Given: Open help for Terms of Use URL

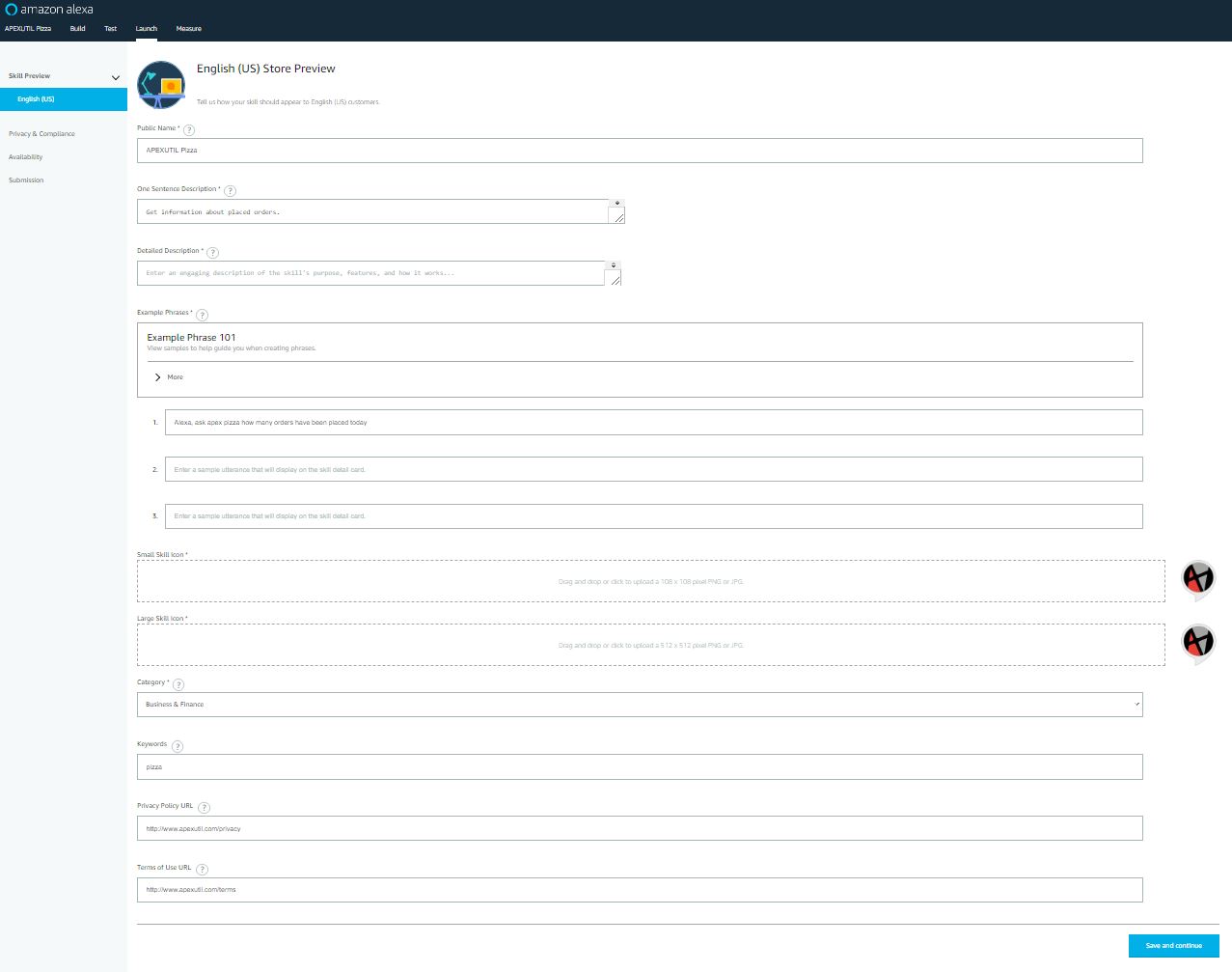Looking at the screenshot, I should 202,869.
